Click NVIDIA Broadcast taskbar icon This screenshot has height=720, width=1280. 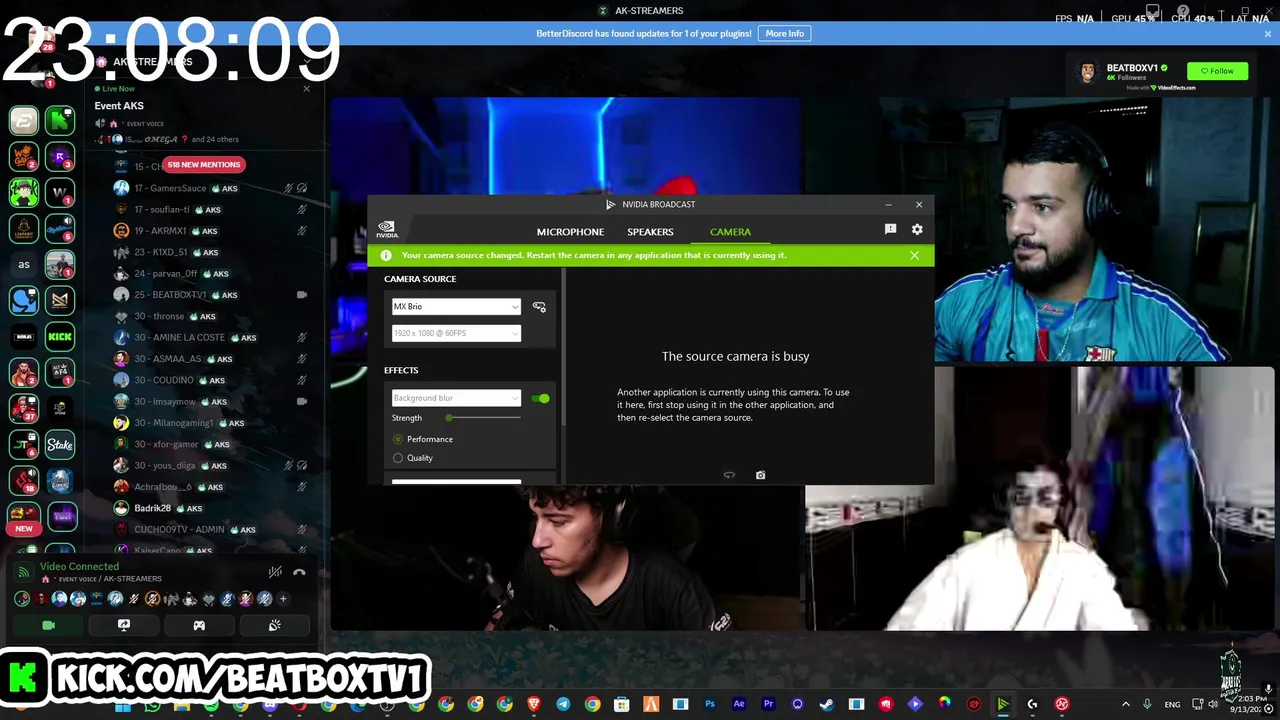click(1003, 704)
